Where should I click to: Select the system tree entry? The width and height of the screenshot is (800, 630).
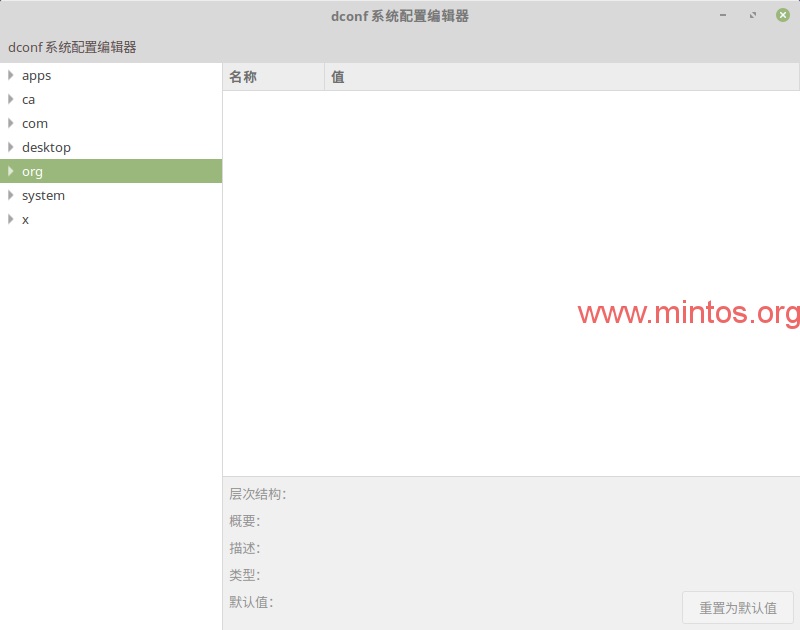pyautogui.click(x=43, y=195)
